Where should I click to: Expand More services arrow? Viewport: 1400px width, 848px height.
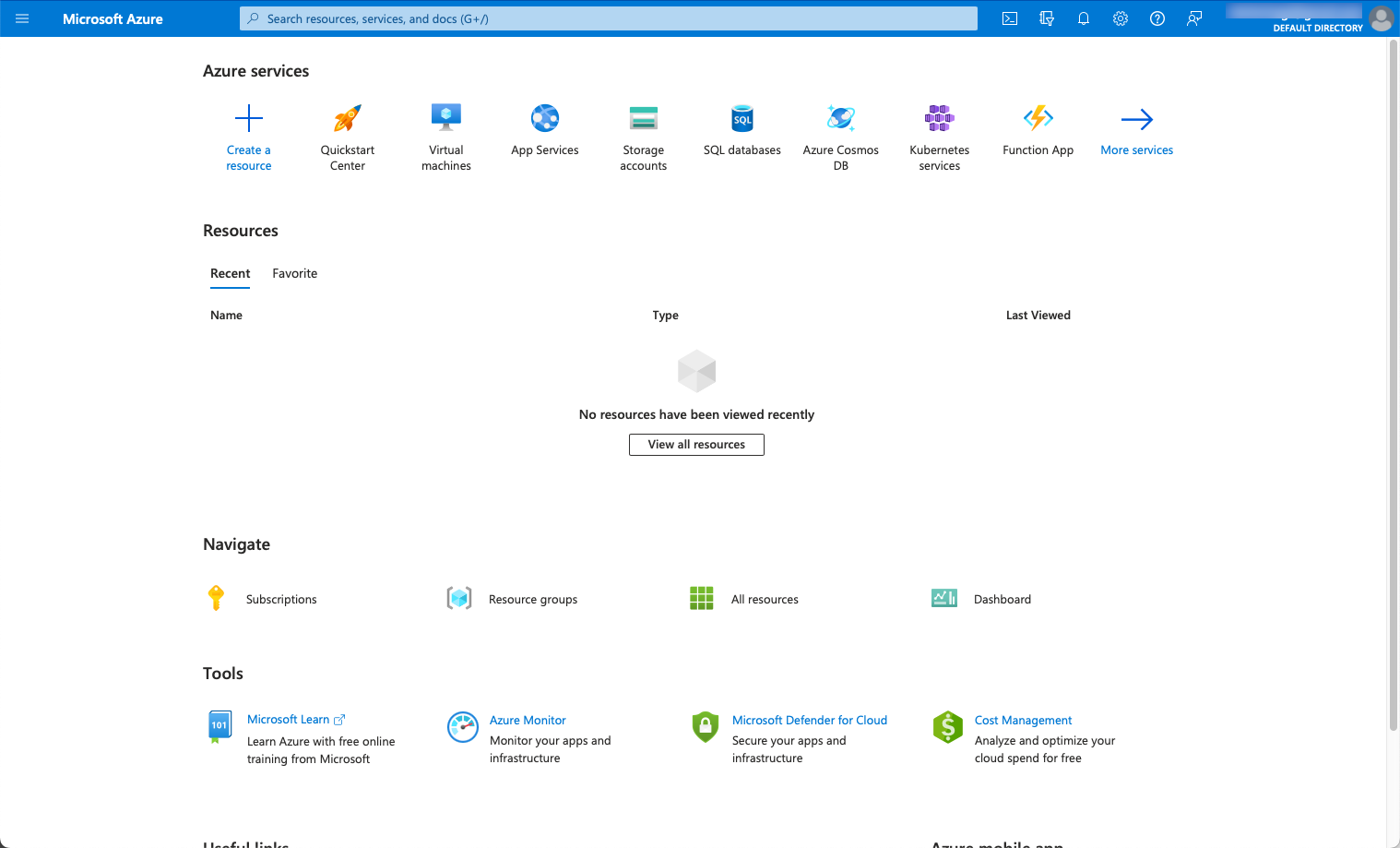pos(1136,119)
